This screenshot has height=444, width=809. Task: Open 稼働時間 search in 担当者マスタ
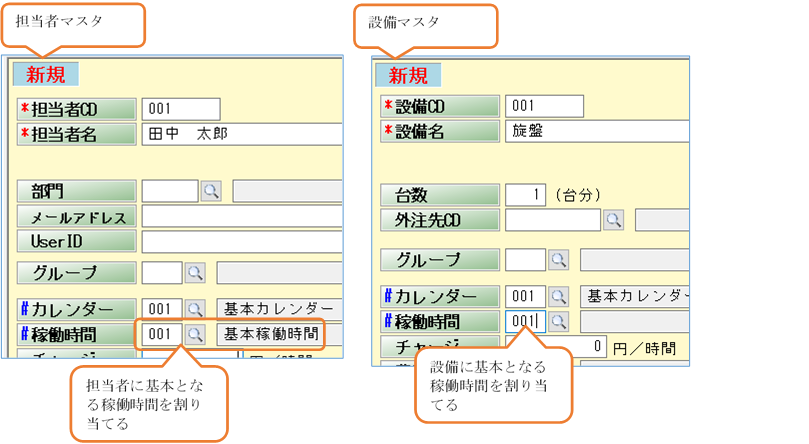tap(195, 334)
